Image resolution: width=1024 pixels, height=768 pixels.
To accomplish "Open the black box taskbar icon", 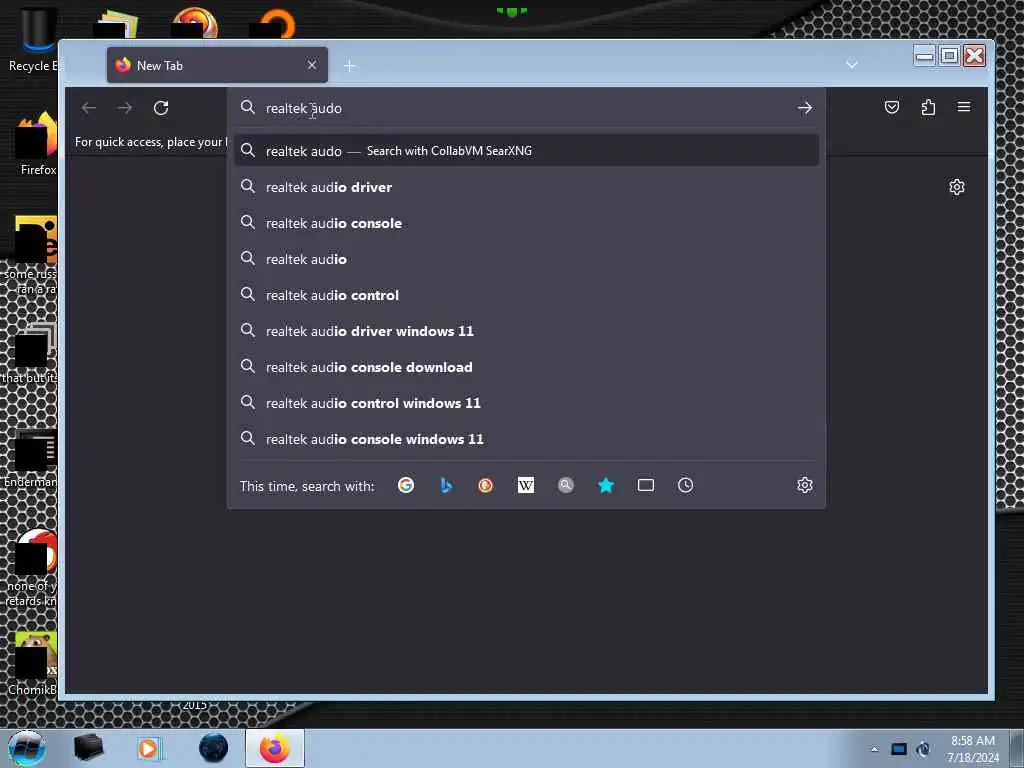I will [x=88, y=748].
